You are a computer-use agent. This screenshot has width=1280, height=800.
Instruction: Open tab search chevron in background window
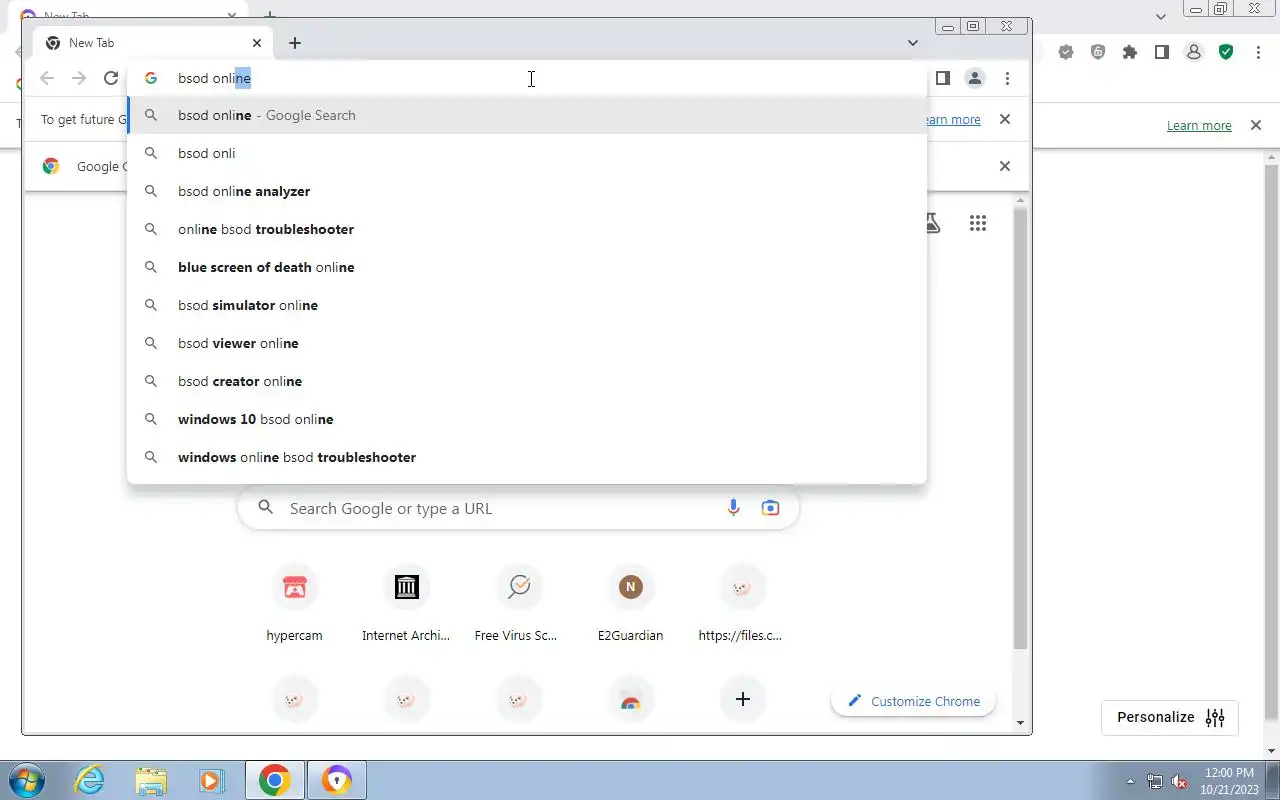click(1161, 16)
